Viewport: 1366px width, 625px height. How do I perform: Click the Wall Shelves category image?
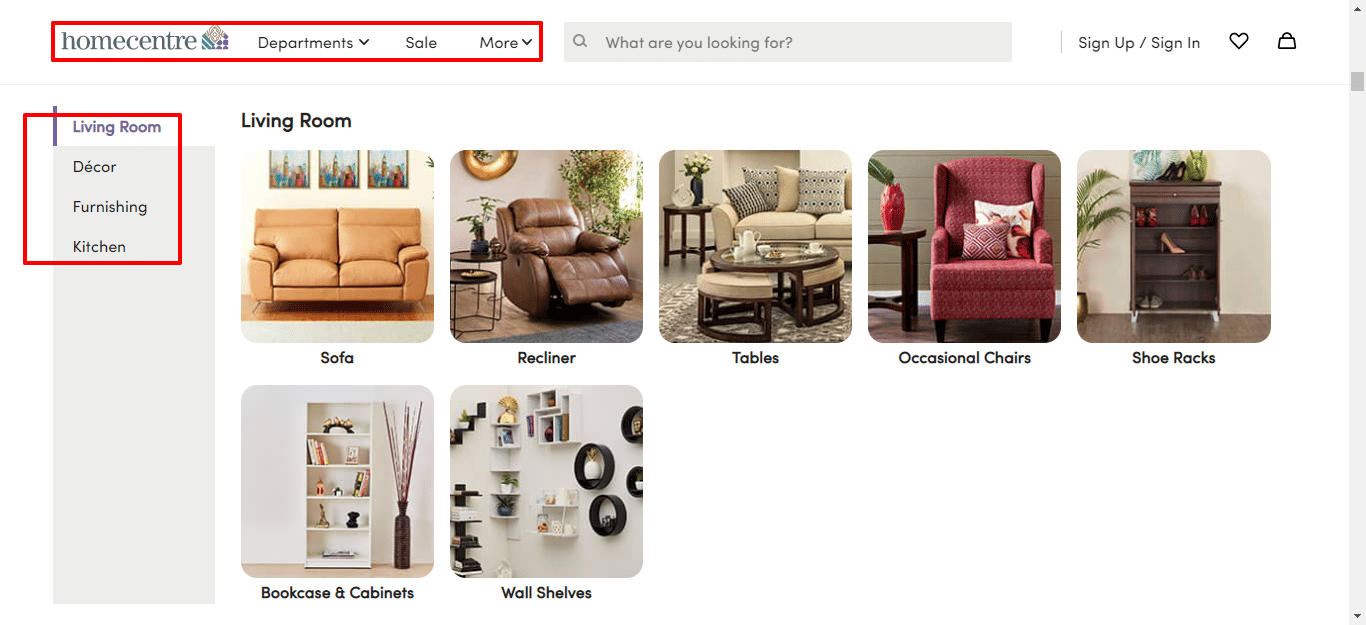[x=546, y=482]
